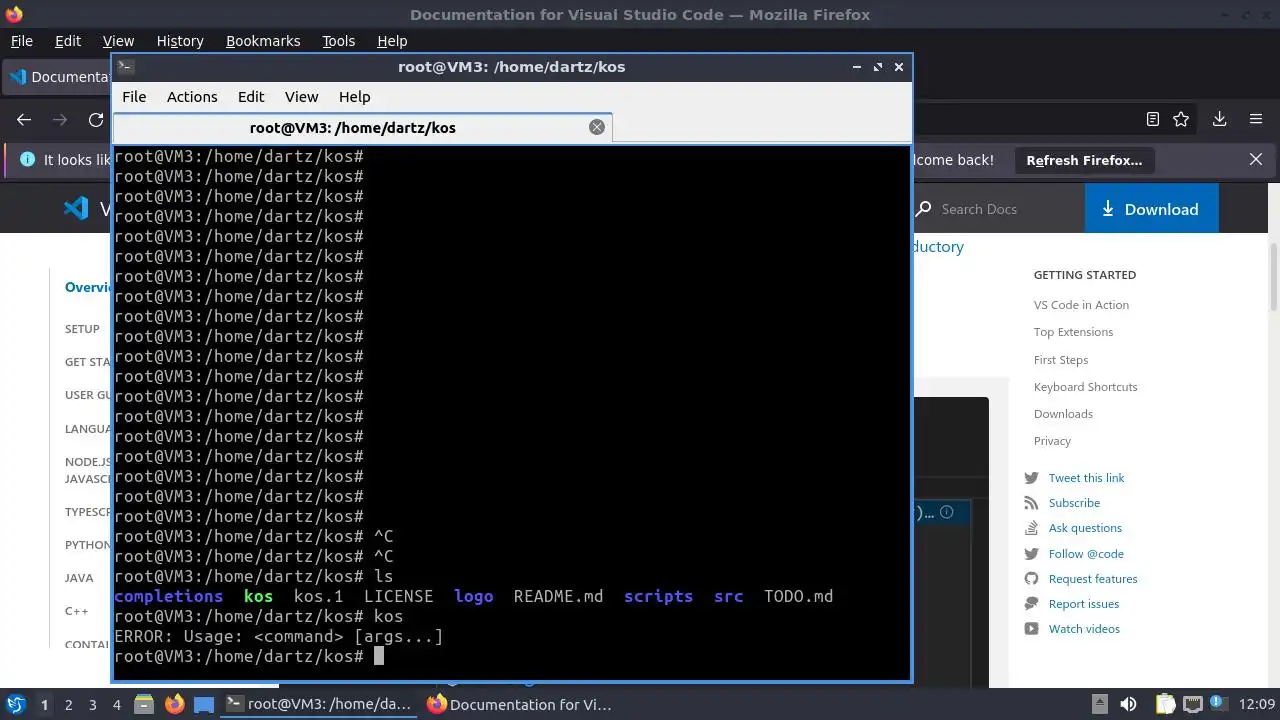Click the Documentation Firefox taskbar entry
Screen dimensions: 1280x720
[x=520, y=704]
